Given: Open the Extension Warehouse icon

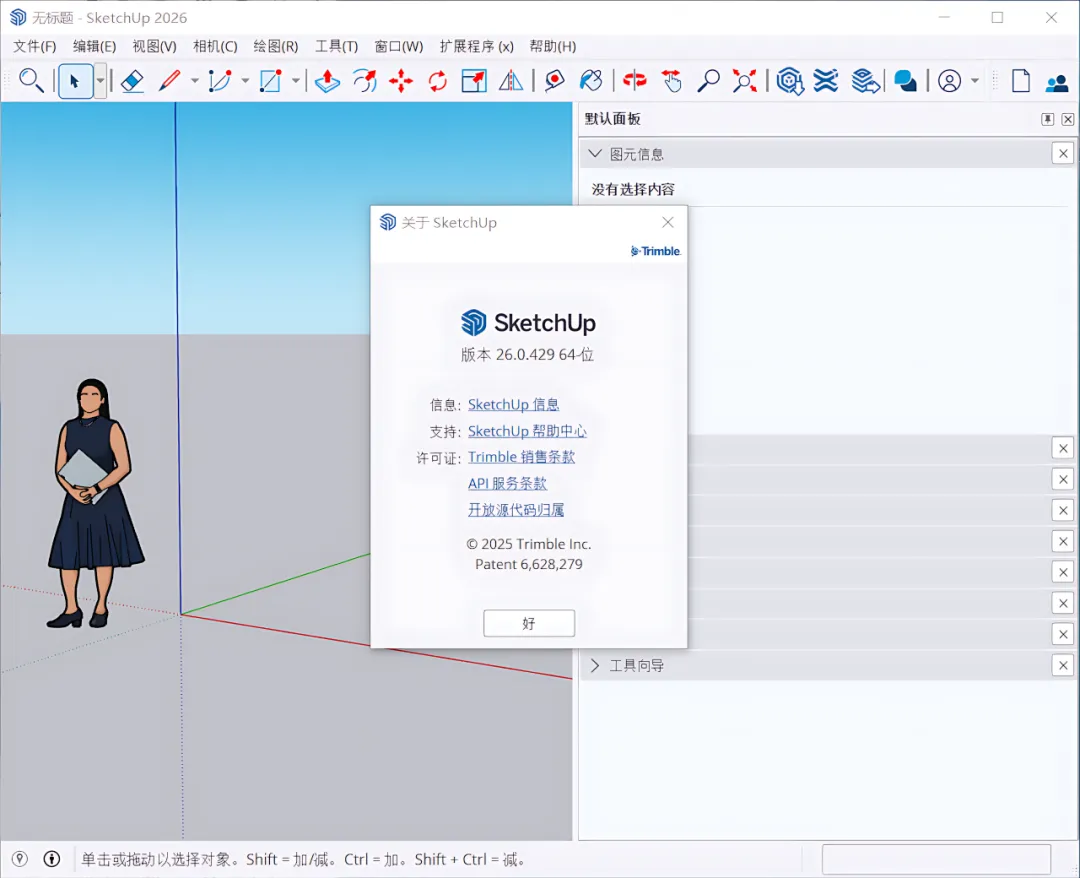Looking at the screenshot, I should pos(826,81).
